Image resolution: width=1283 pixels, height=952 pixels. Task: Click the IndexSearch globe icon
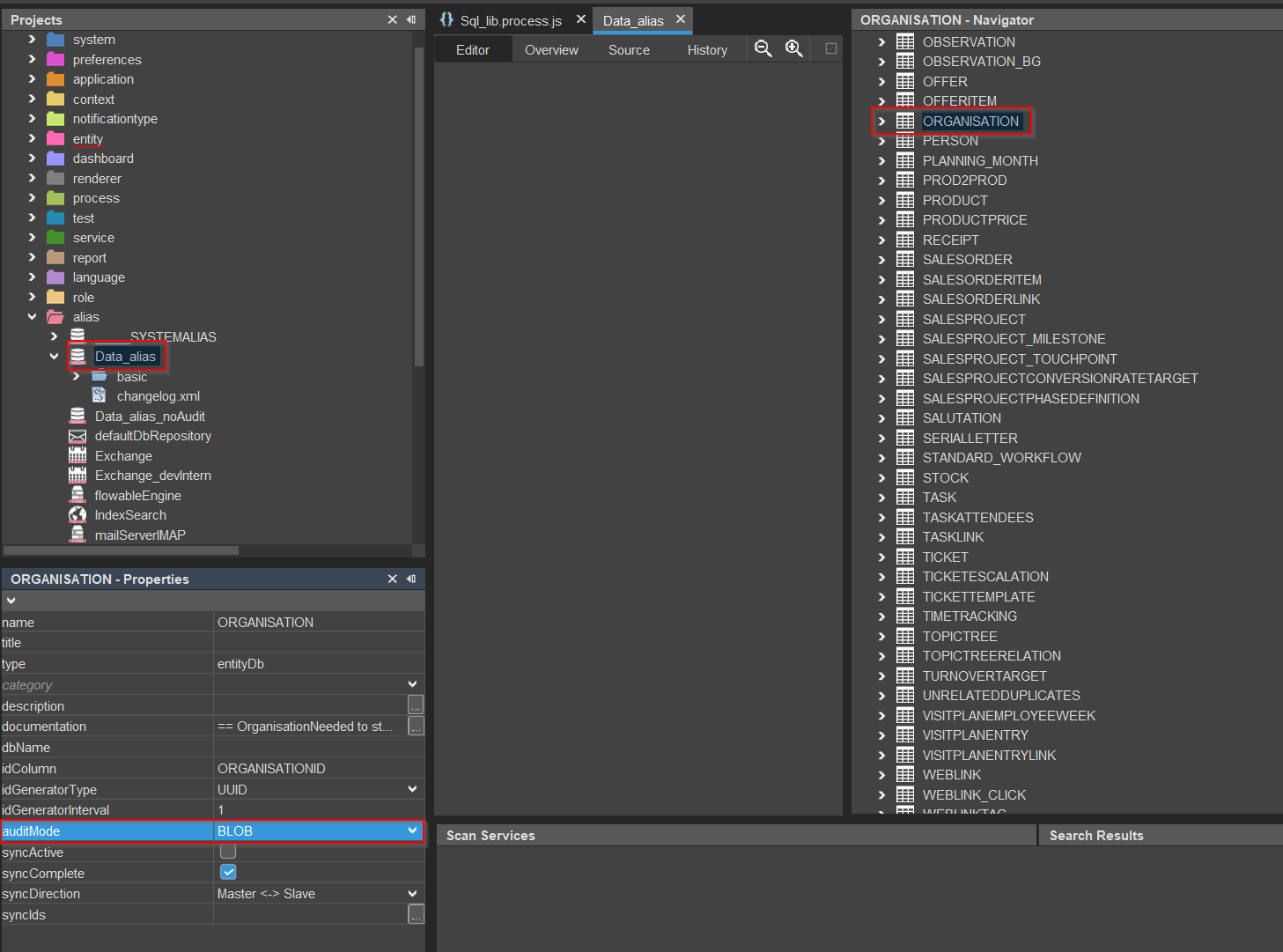point(78,514)
